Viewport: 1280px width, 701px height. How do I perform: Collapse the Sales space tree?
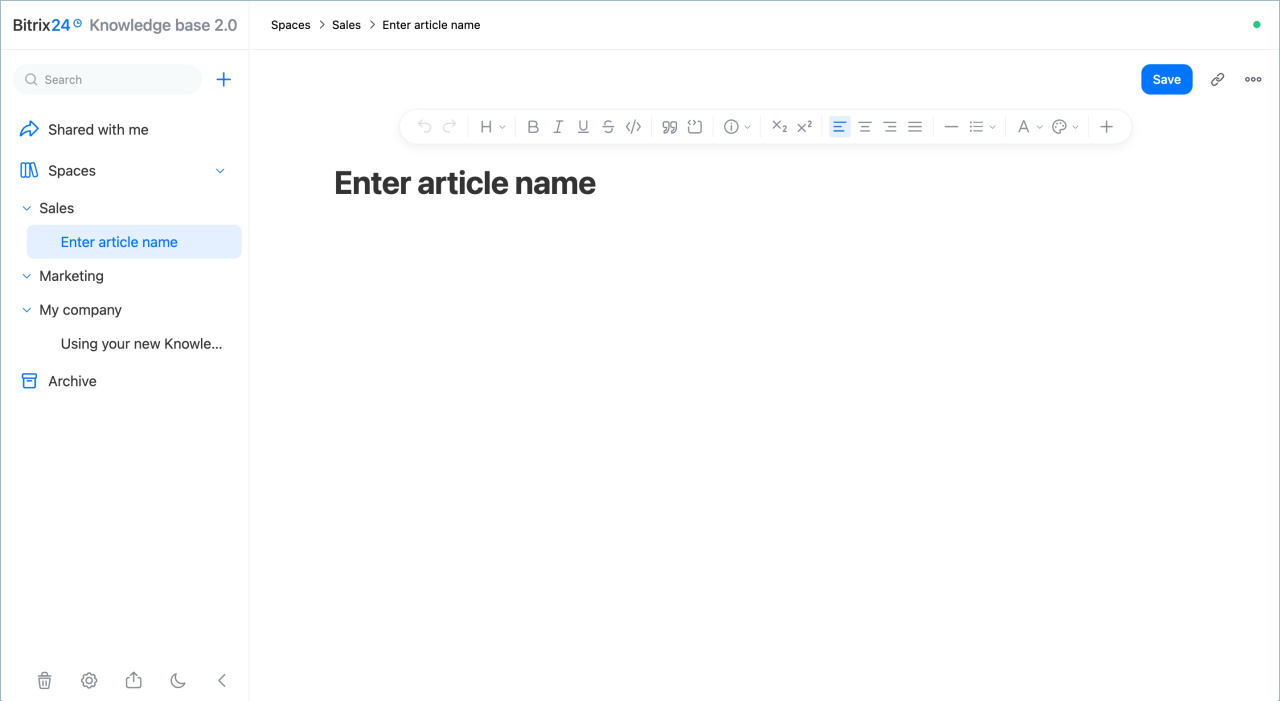click(27, 208)
